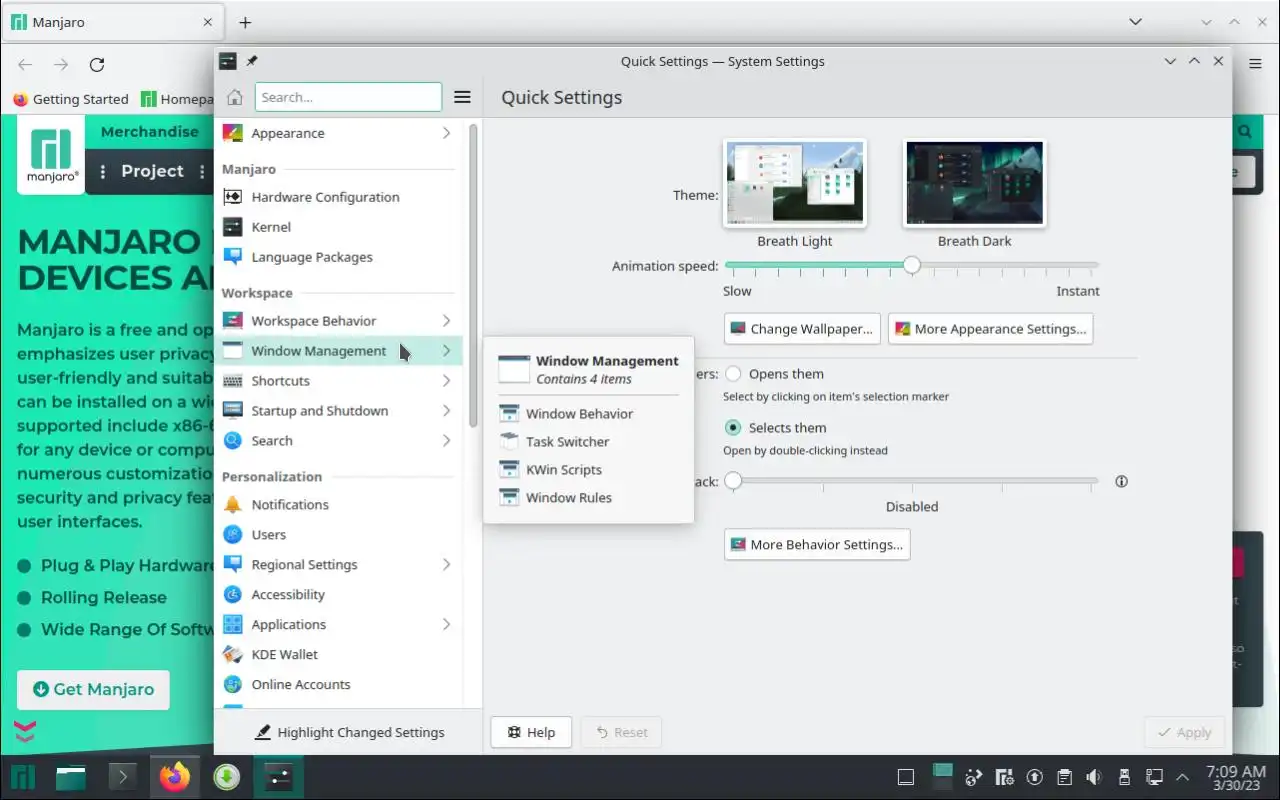This screenshot has height=800, width=1280.
Task: Click the Window Rules icon in popup
Action: [x=509, y=498]
